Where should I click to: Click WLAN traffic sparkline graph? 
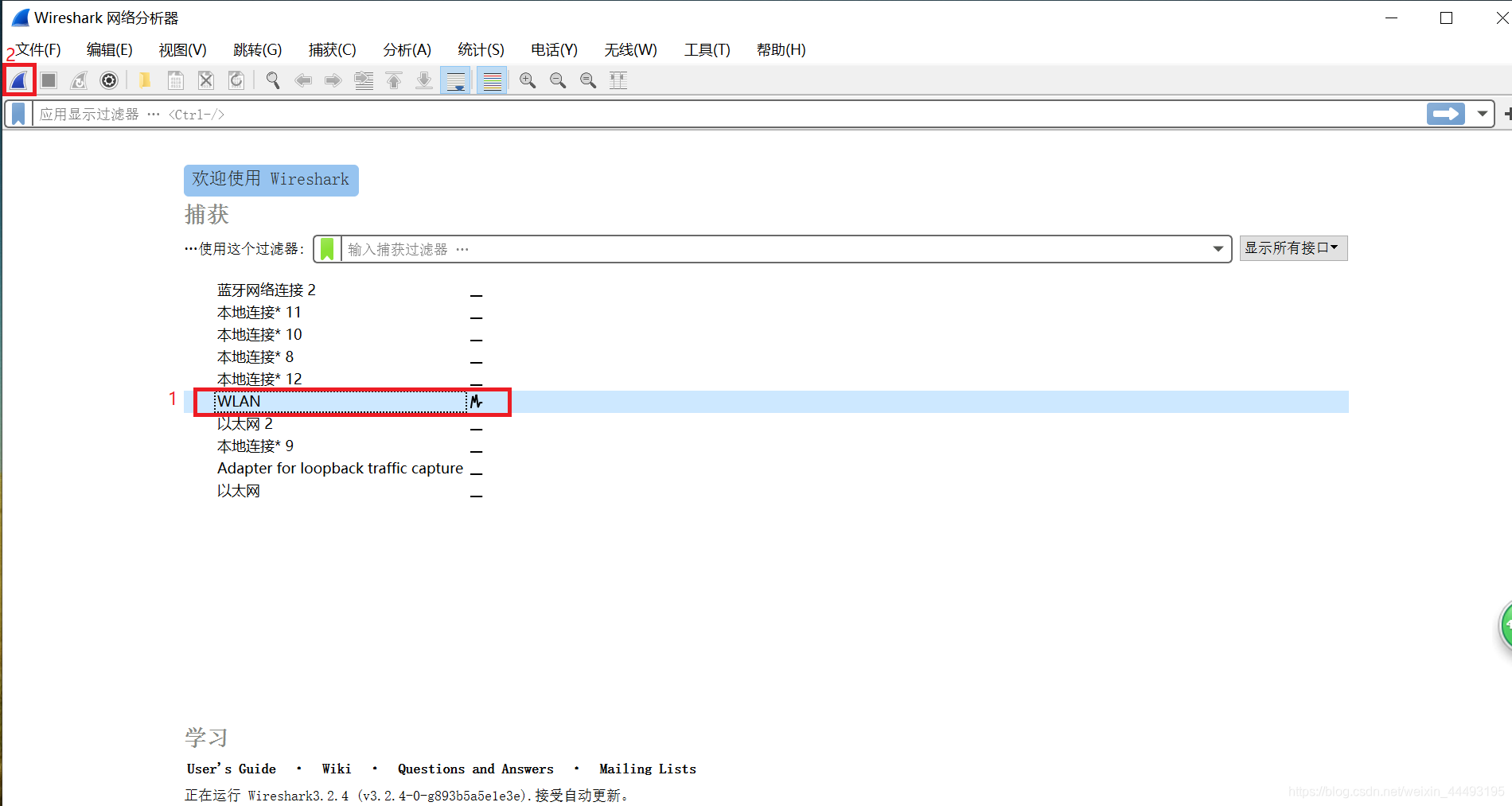[477, 401]
